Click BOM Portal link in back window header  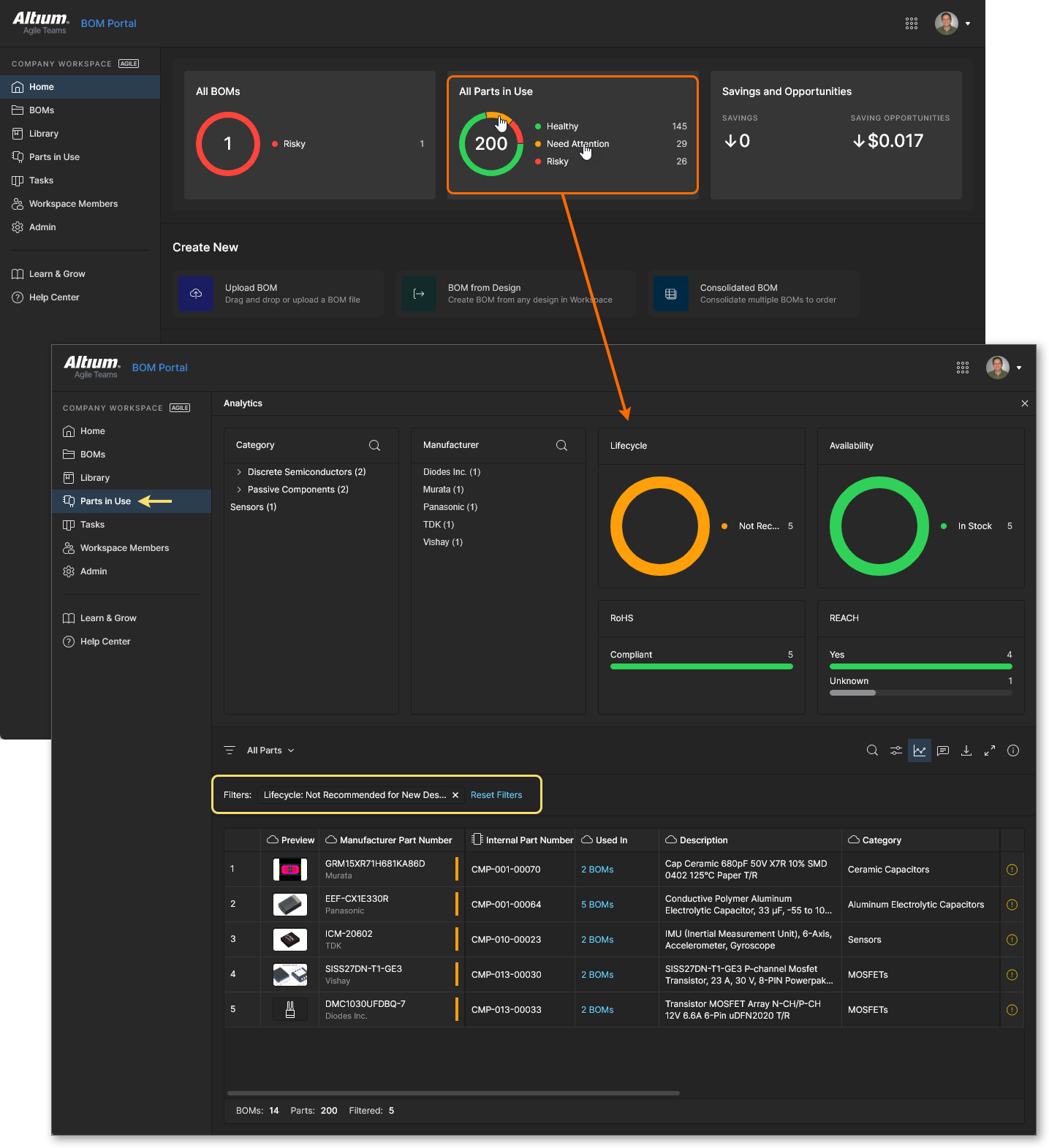click(x=108, y=23)
